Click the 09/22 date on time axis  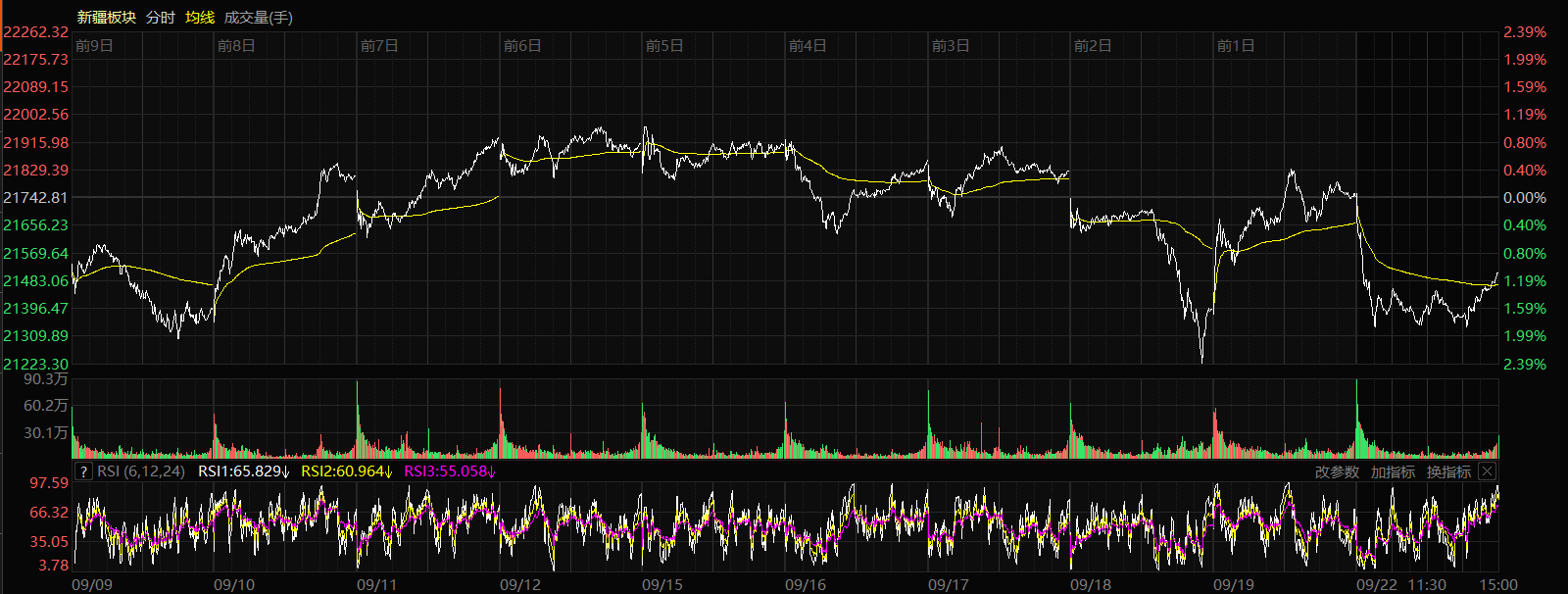[1376, 585]
